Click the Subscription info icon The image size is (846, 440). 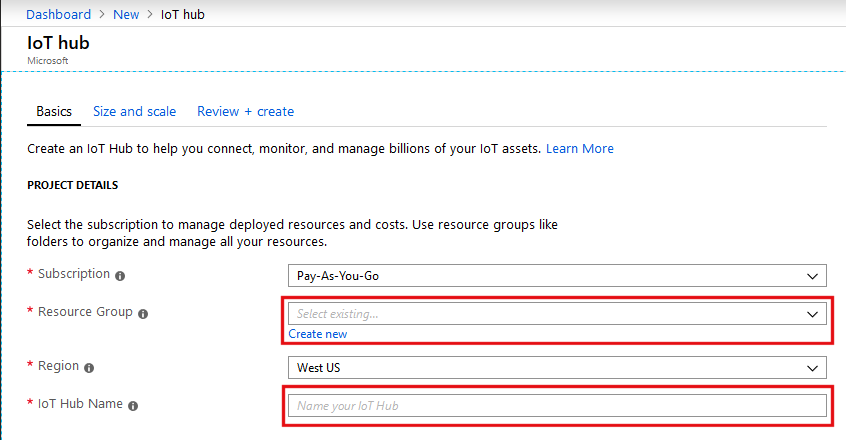[120, 275]
